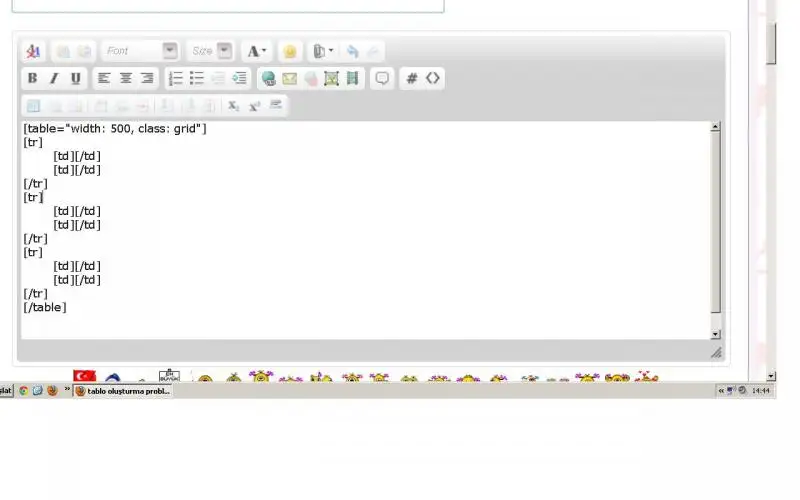This screenshot has height=500, width=800.
Task: Wrap selection in quote tags
Action: (381, 78)
